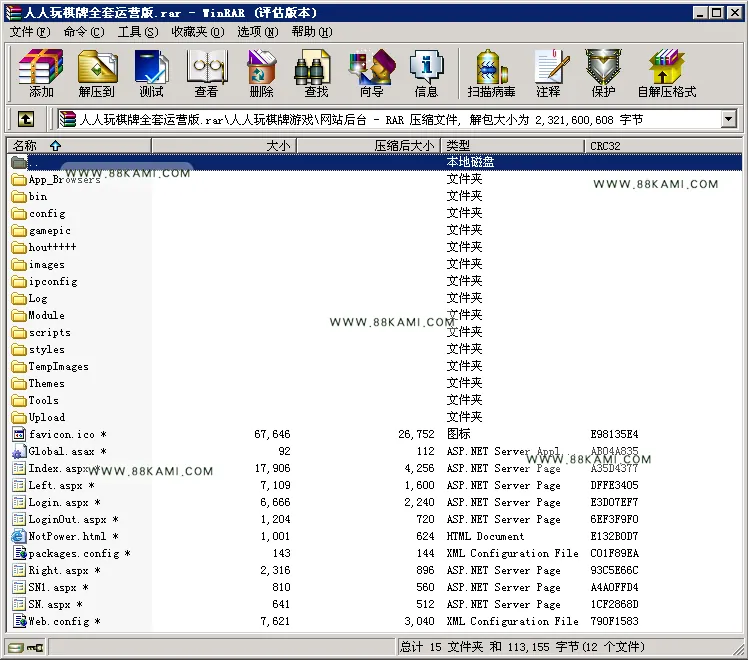
Task: Go up one folder level button
Action: [x=26, y=119]
